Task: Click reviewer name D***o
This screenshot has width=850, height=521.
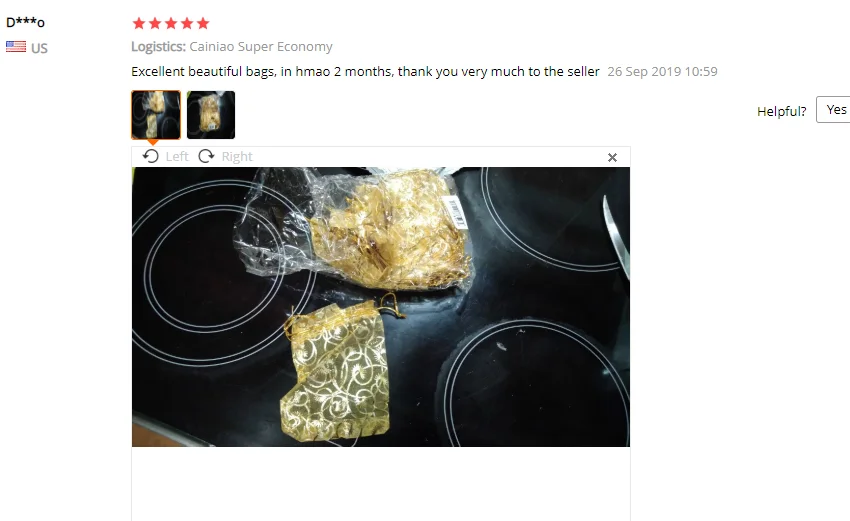Action: [x=25, y=22]
